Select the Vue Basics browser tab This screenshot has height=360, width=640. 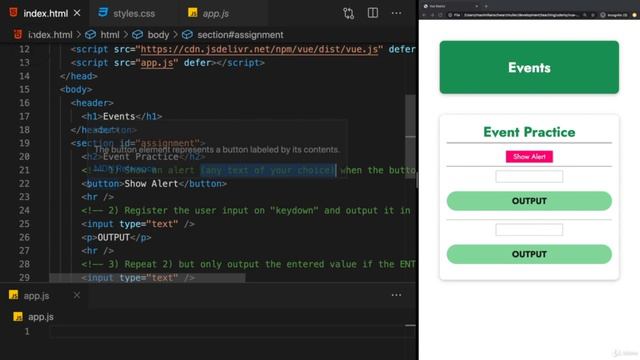click(451, 6)
